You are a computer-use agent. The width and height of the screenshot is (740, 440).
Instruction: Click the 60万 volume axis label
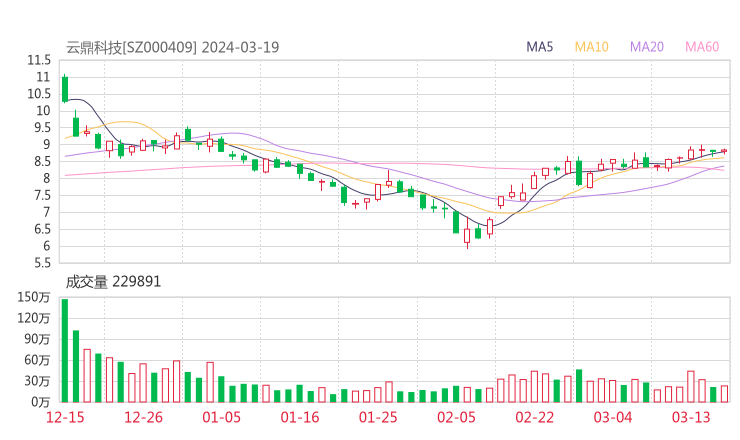(x=37, y=360)
